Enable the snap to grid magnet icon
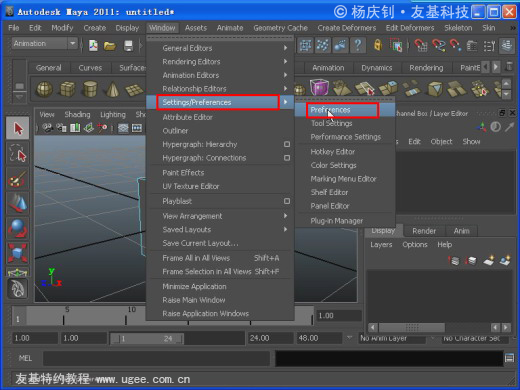Viewport: 520px width, 390px height. [x=420, y=45]
